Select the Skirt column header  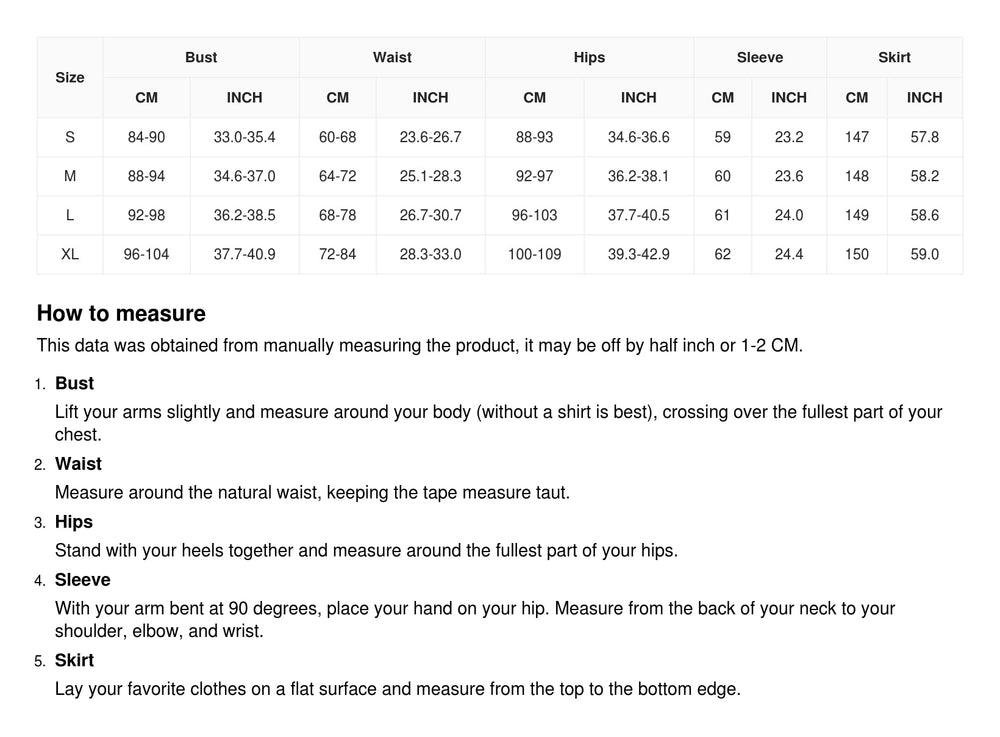click(x=894, y=58)
